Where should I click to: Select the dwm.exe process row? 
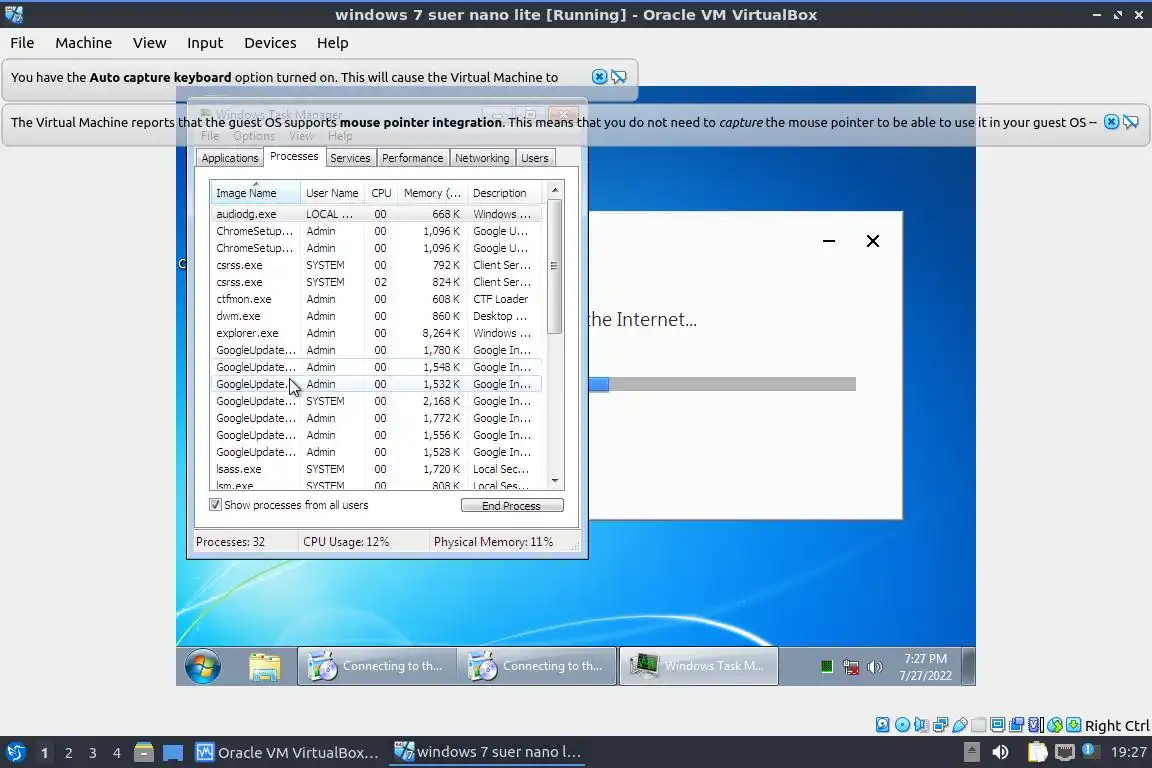pyautogui.click(x=376, y=316)
